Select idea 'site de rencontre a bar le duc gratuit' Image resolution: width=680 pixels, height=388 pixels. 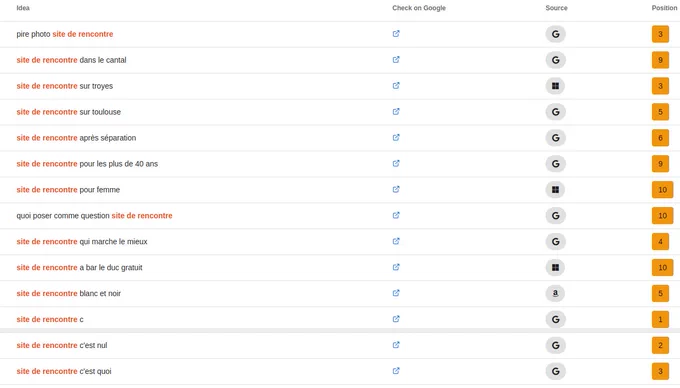pyautogui.click(x=79, y=267)
